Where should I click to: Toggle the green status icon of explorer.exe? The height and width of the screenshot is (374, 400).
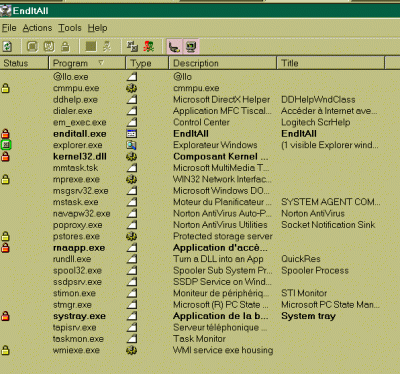(6, 145)
